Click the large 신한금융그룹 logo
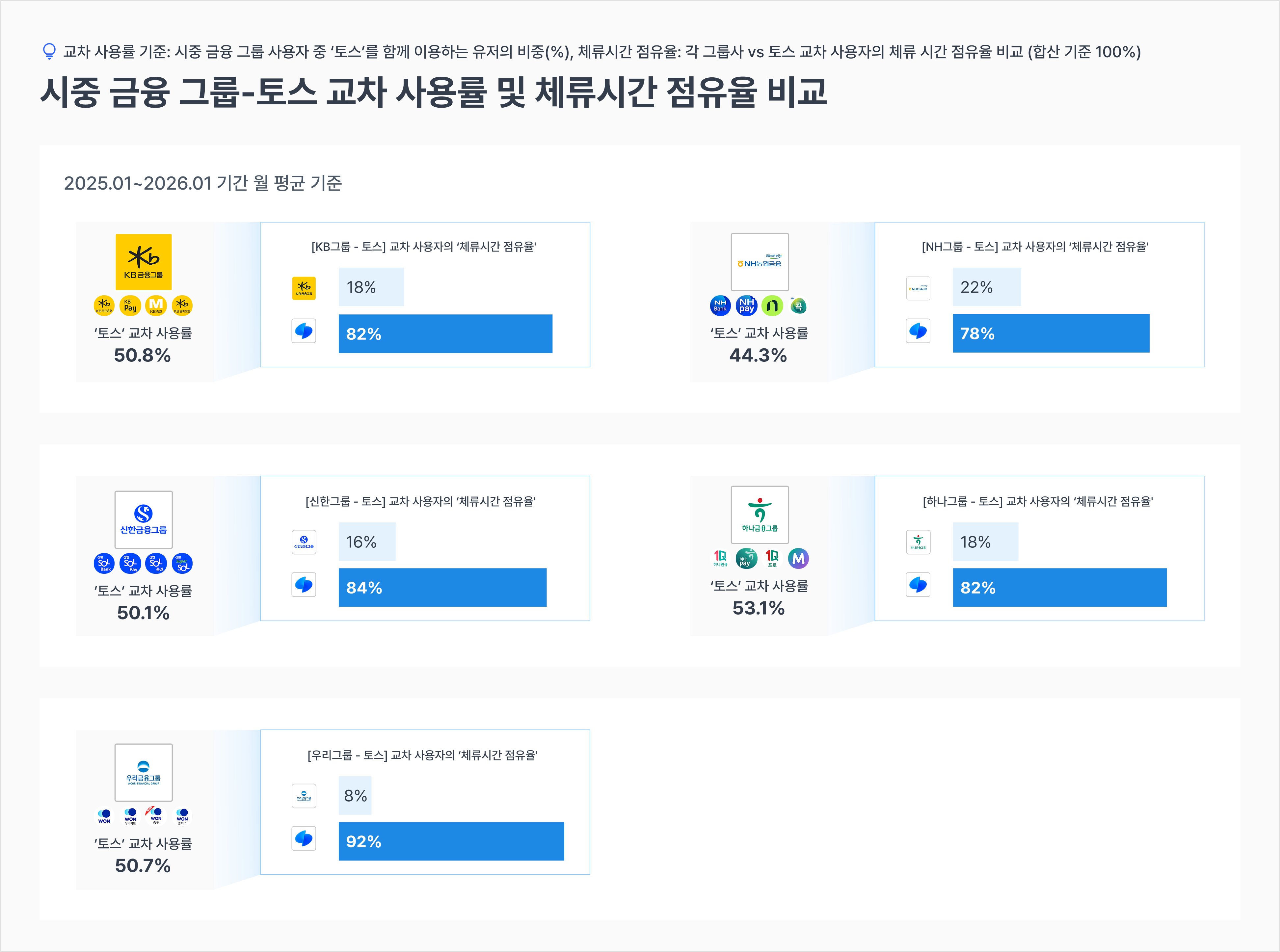The image size is (1280, 952). 144,520
